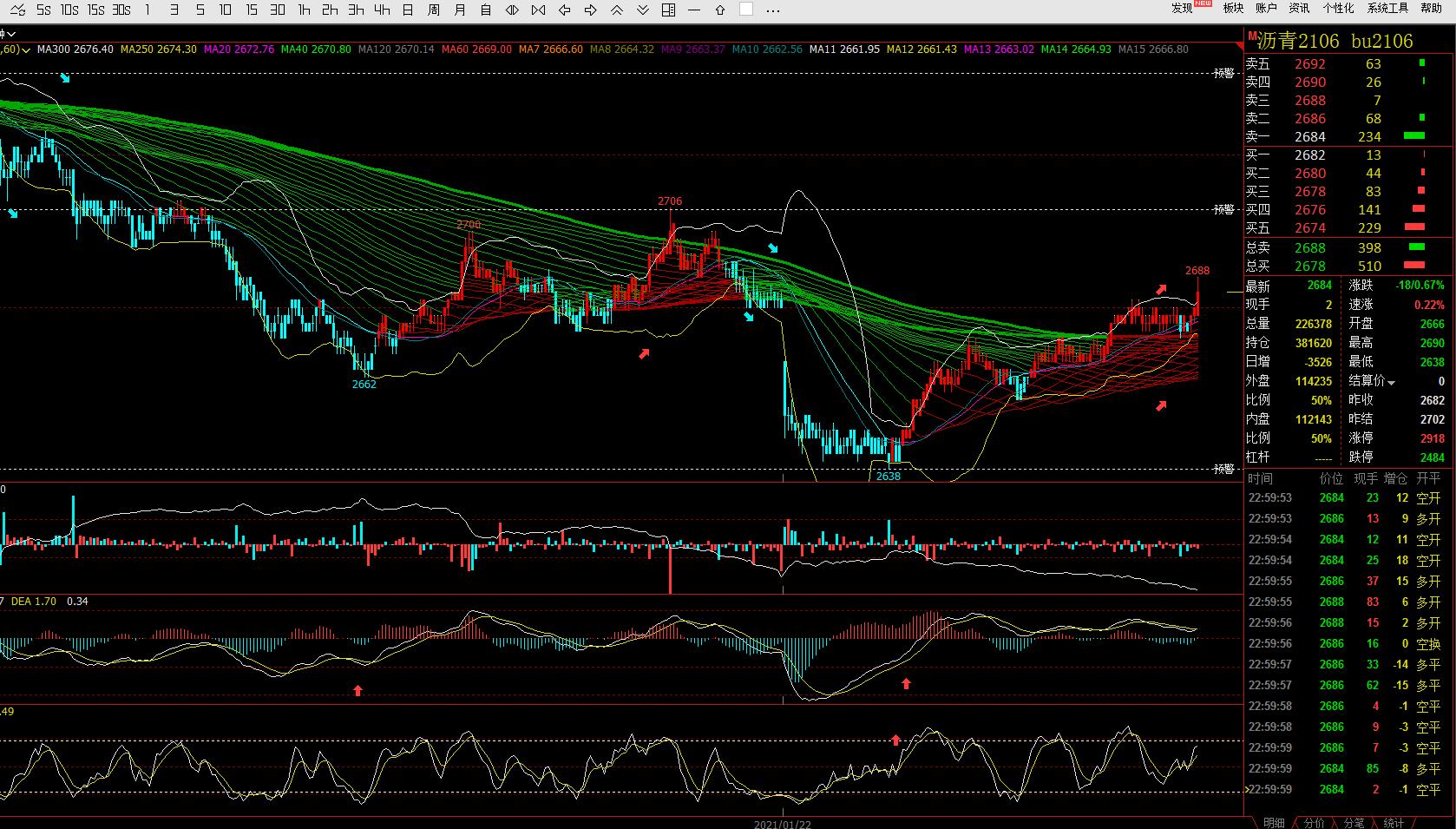Image resolution: width=1456 pixels, height=829 pixels.
Task: Click the expand chart horizontally icon
Action: click(x=512, y=10)
